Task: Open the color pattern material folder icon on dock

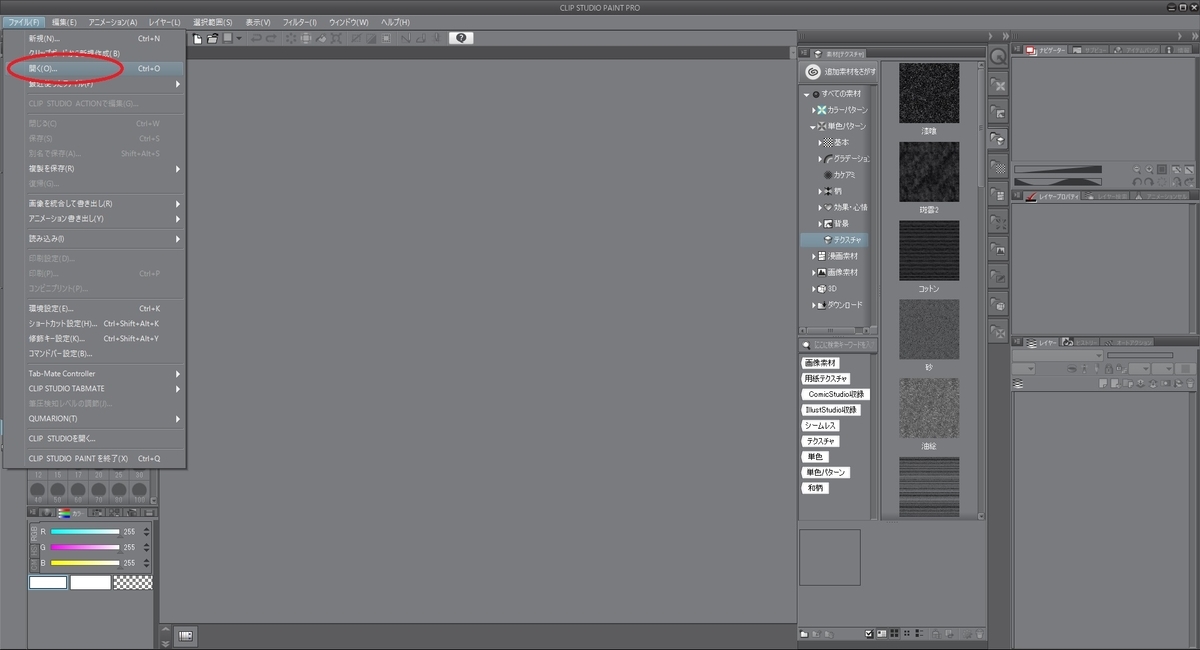Action: tap(998, 85)
